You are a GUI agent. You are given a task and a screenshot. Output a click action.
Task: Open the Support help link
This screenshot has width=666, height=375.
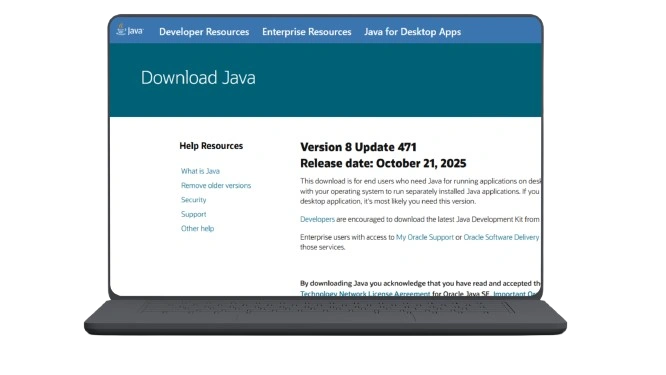(193, 214)
